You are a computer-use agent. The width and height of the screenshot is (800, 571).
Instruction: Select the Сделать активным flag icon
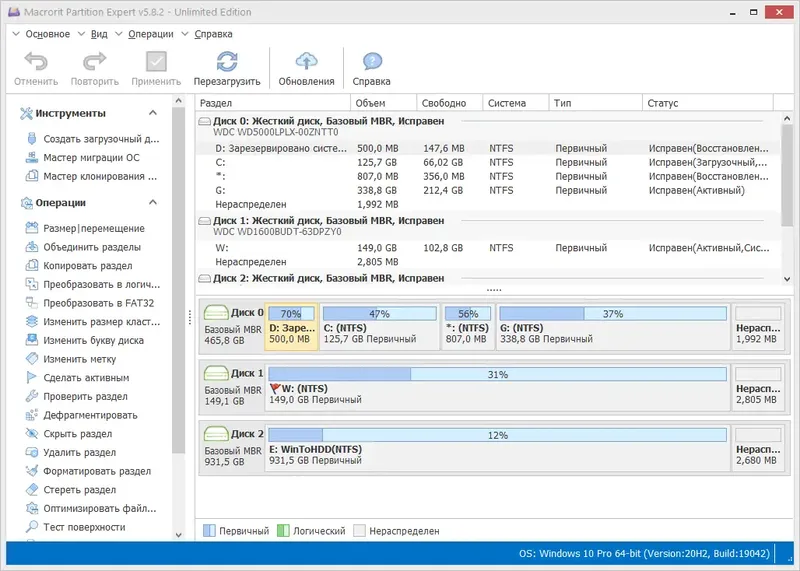pos(32,378)
